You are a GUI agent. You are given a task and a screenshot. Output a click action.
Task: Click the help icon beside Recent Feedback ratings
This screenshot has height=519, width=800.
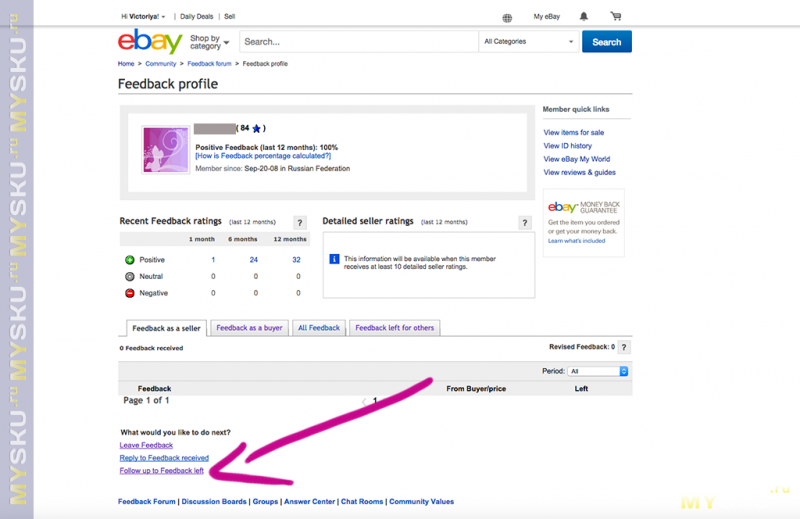tap(299, 222)
